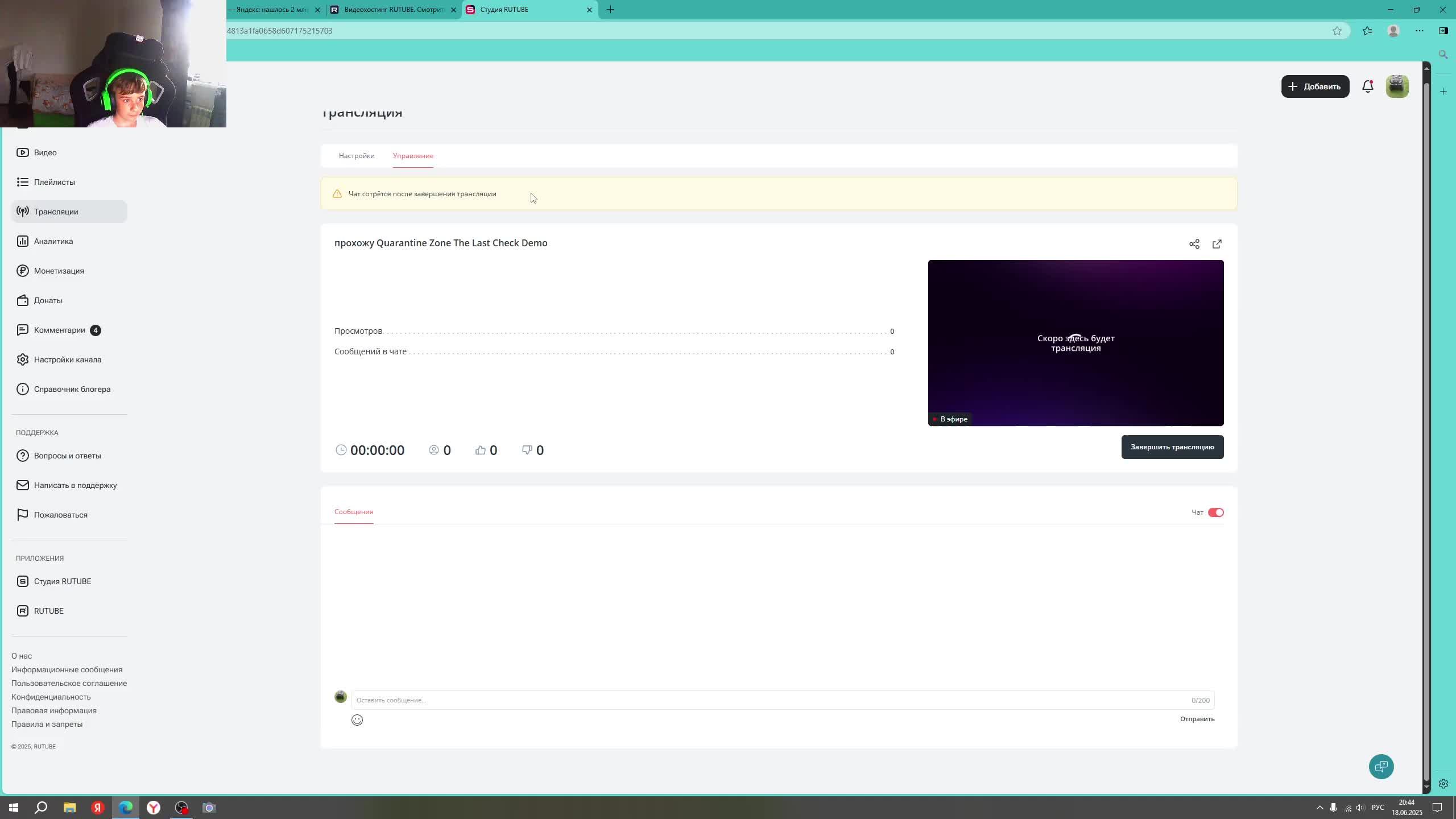Click the О нас footer link
The image size is (1456, 819).
tap(22, 656)
